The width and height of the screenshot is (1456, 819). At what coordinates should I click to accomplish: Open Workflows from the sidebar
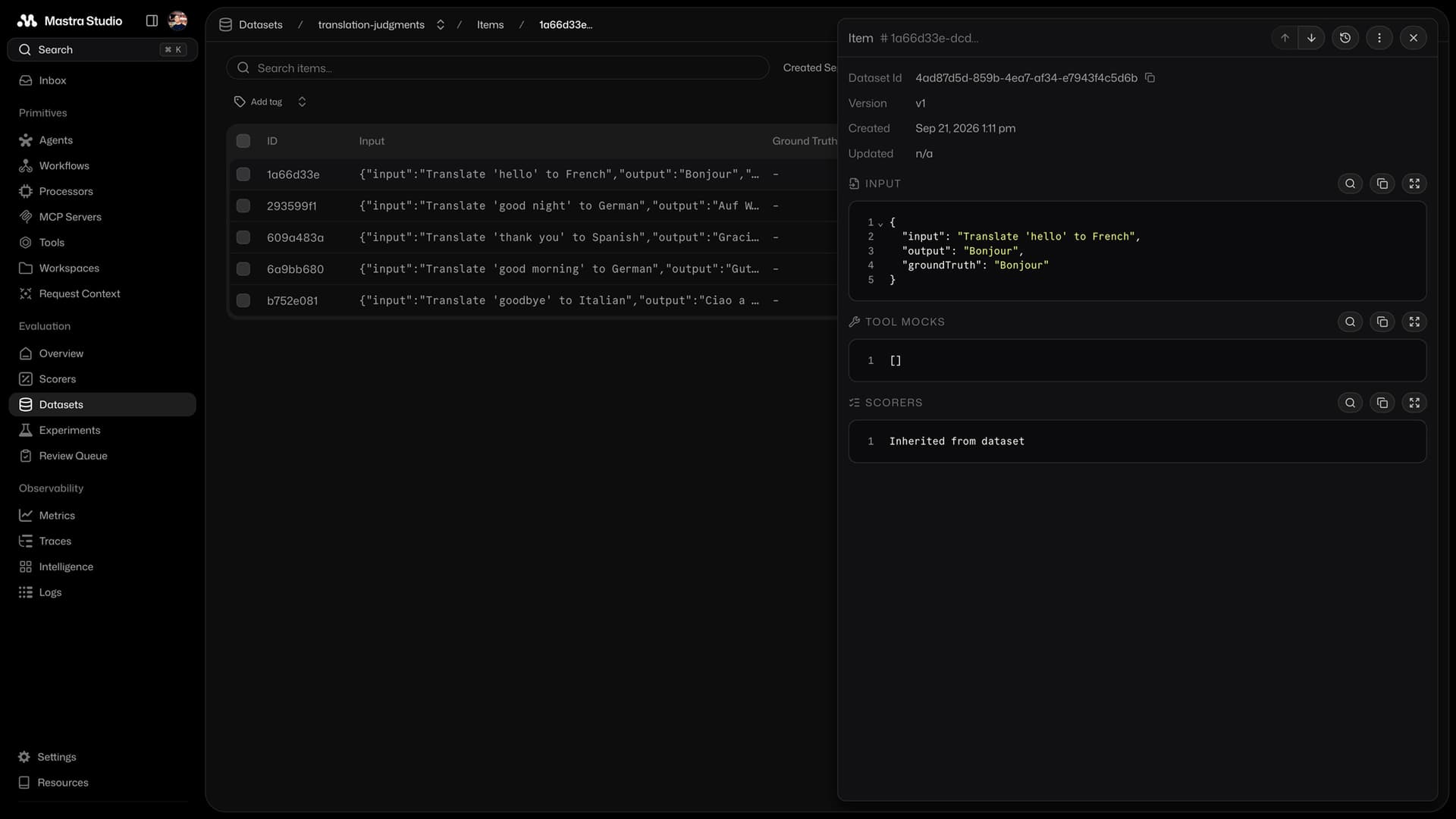point(102,166)
